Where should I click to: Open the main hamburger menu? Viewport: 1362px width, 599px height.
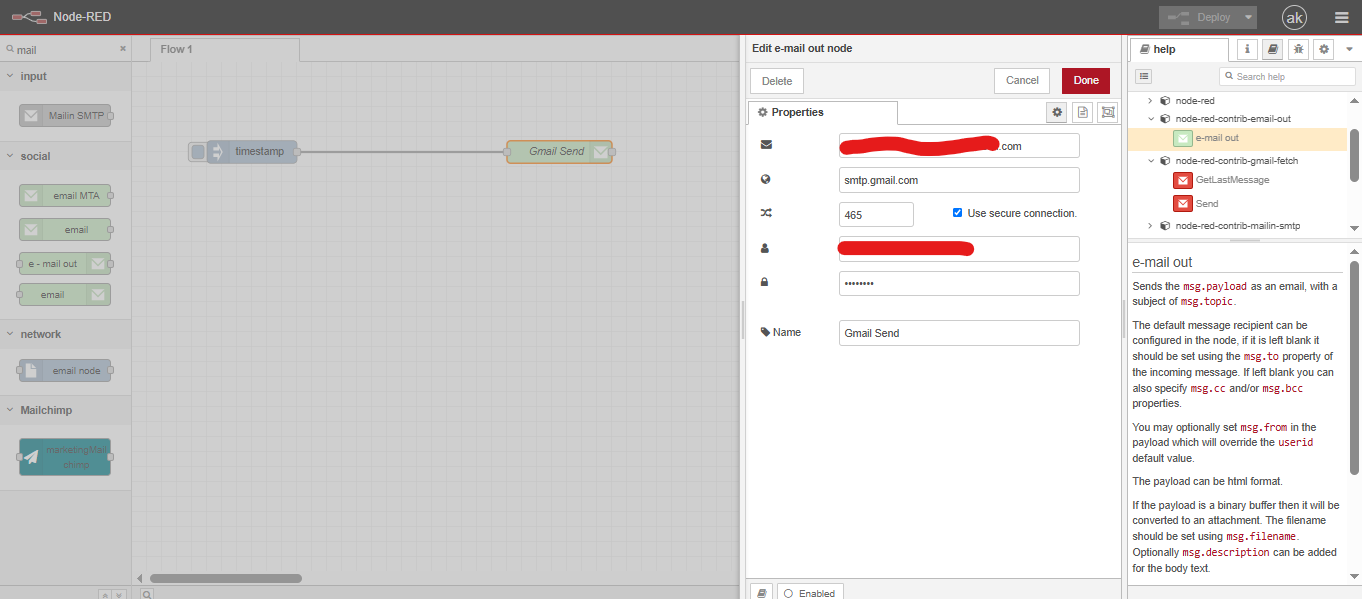click(1341, 18)
